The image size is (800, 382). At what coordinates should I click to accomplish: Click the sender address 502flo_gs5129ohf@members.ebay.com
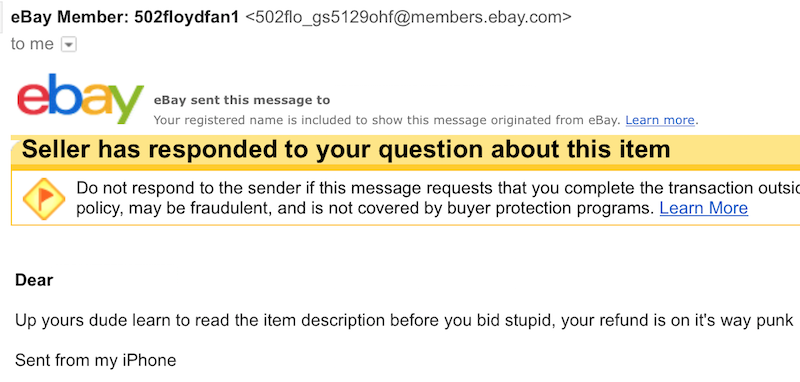click(408, 17)
